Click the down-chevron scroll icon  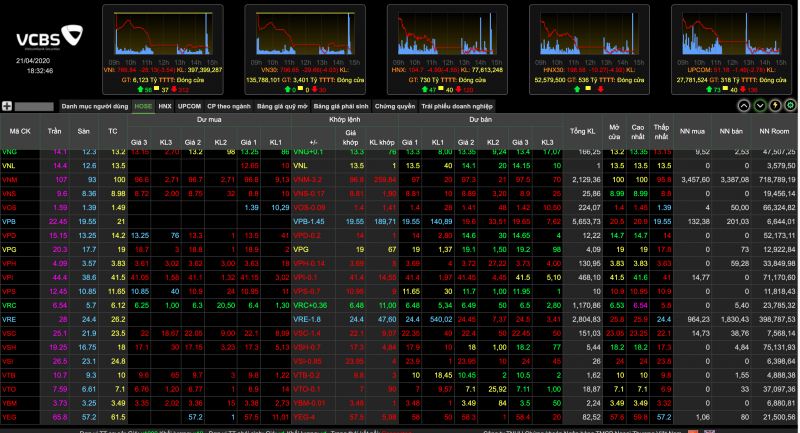[x=760, y=106]
